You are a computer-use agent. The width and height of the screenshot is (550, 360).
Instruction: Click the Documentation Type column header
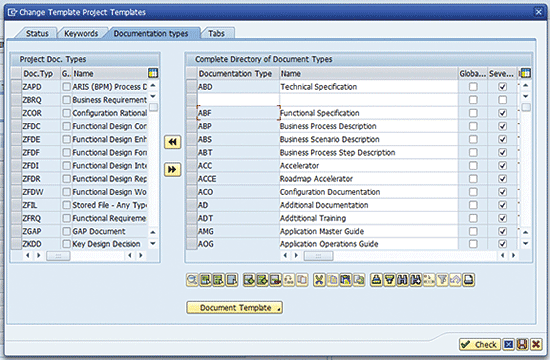[238, 74]
